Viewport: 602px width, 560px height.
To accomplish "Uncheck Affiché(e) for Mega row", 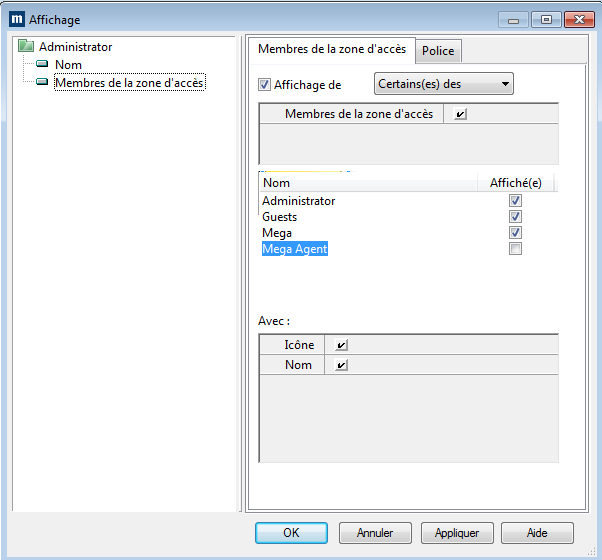I will tap(515, 233).
